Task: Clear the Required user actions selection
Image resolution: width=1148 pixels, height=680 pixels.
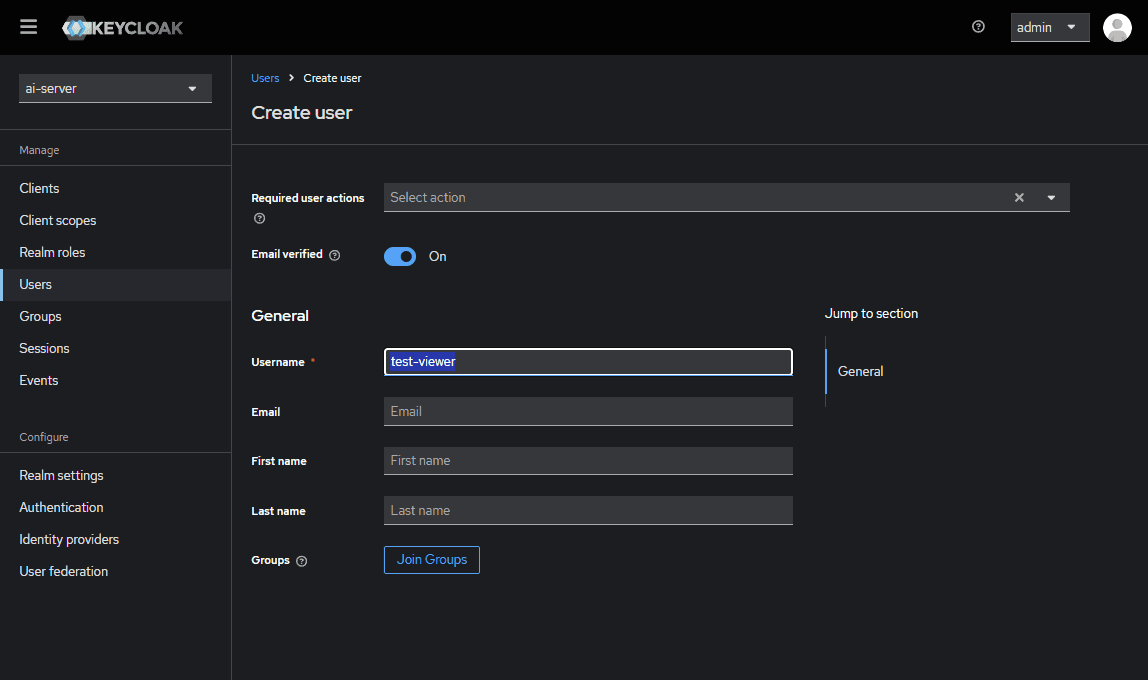Action: 1019,198
